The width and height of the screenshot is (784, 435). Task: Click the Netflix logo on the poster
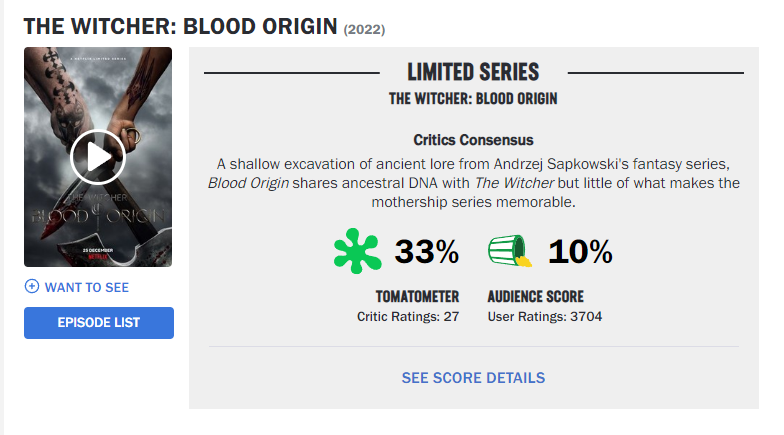click(x=98, y=256)
